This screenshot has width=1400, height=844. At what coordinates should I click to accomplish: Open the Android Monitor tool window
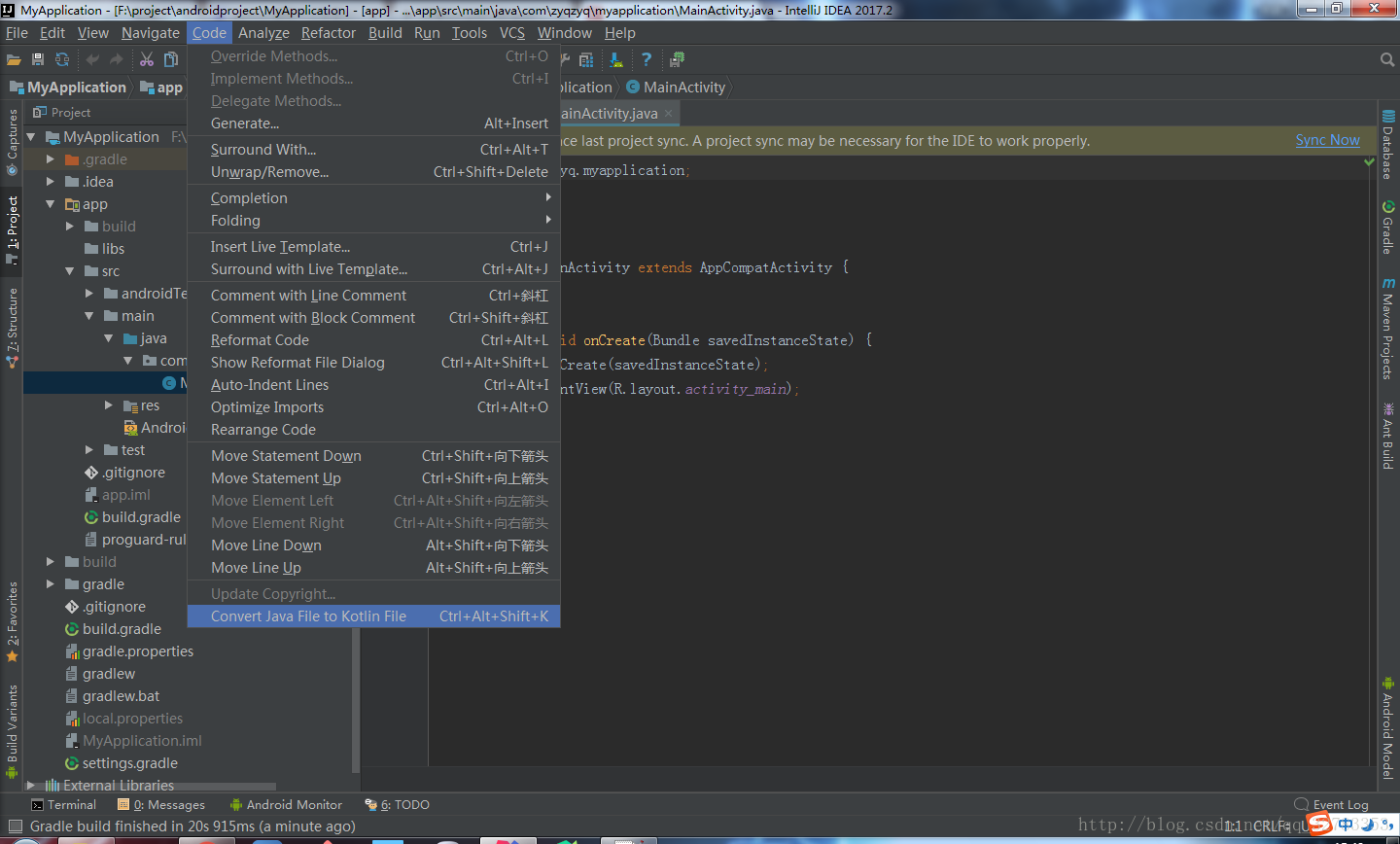pos(286,805)
